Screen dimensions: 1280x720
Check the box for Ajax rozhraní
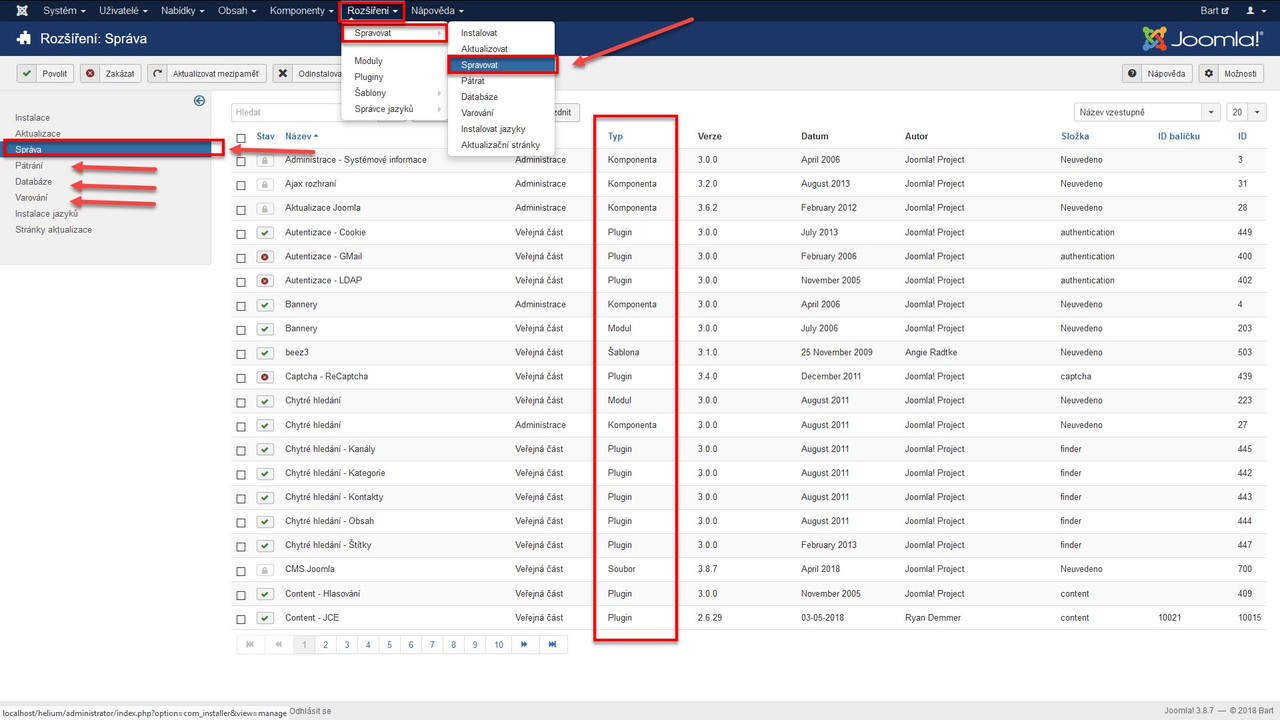click(241, 185)
